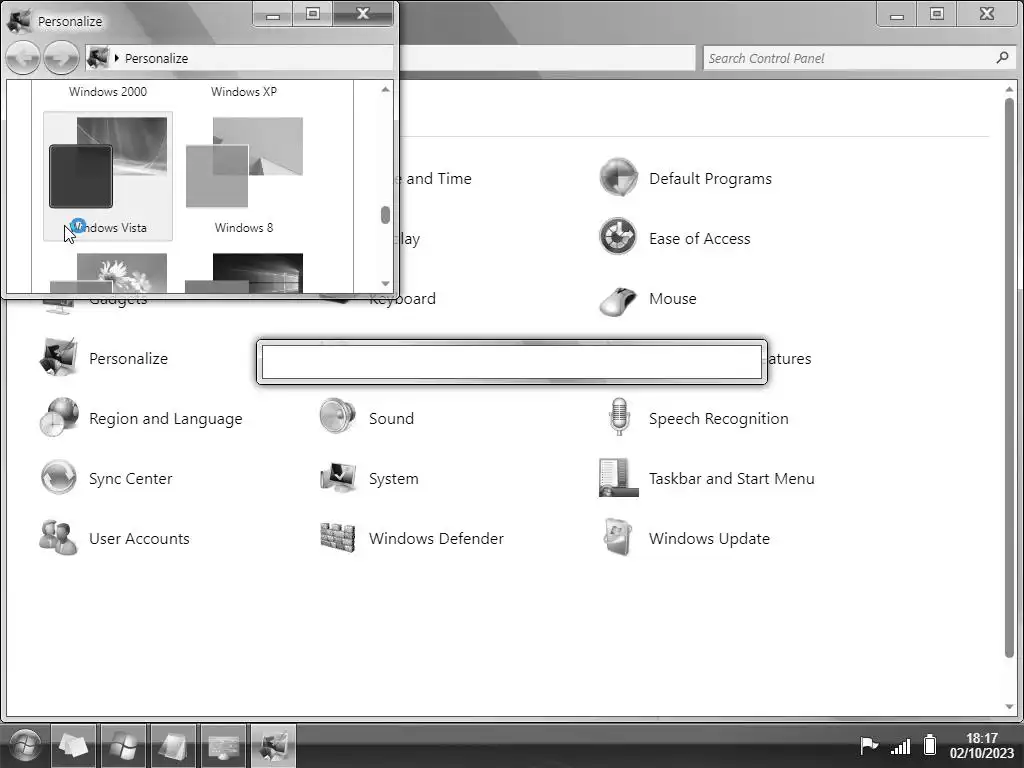The width and height of the screenshot is (1024, 768).
Task: Open the Sync Center icon
Action: coord(59,477)
